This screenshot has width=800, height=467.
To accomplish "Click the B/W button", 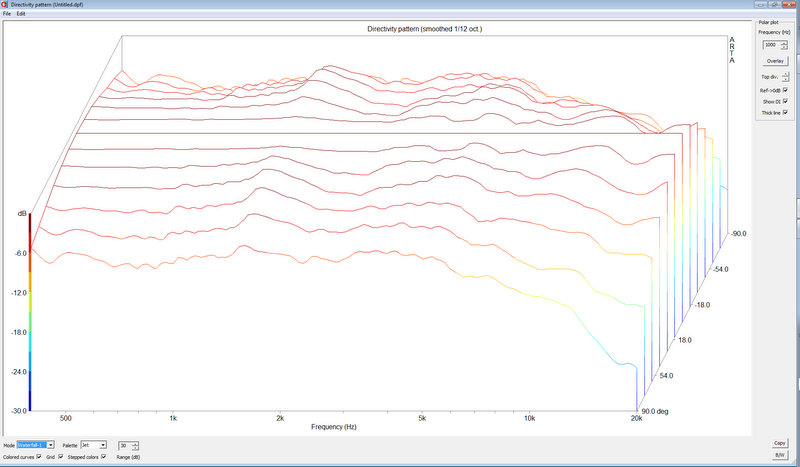I will pos(779,455).
